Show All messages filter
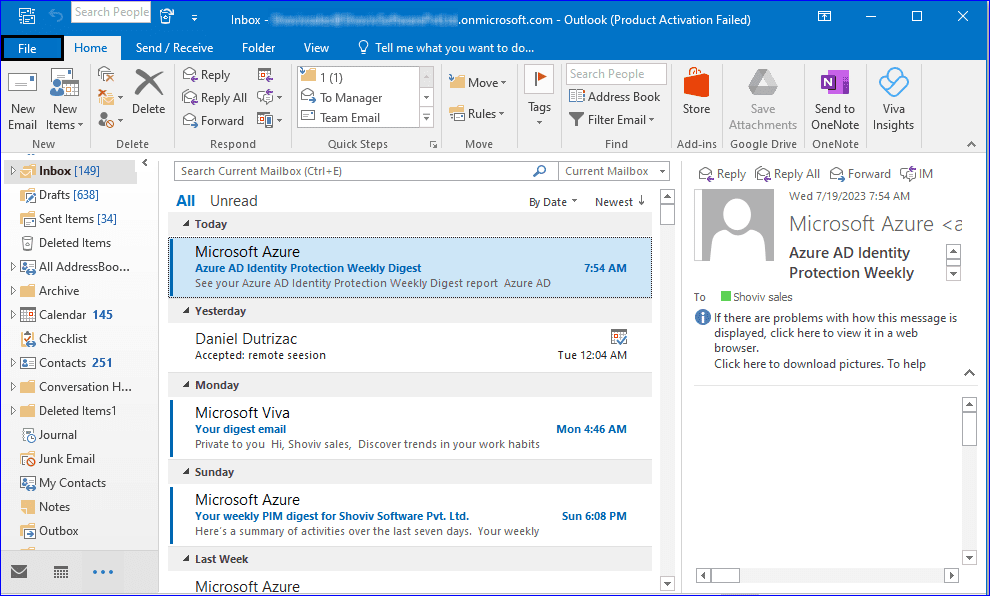 (x=186, y=201)
